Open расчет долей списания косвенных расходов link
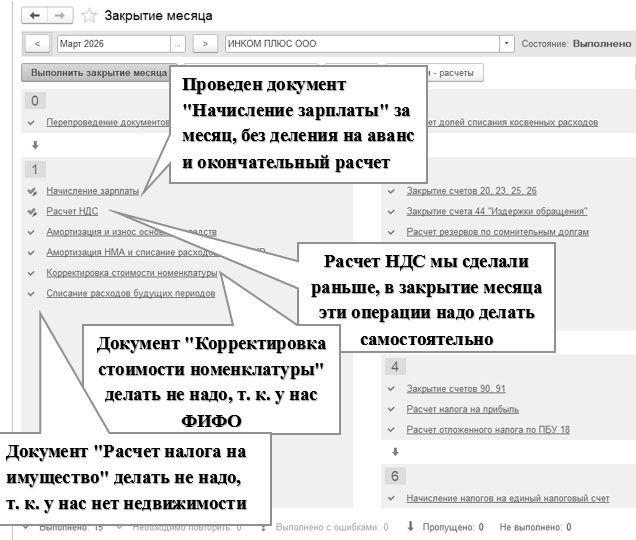The image size is (636, 540). pyautogui.click(x=512, y=122)
